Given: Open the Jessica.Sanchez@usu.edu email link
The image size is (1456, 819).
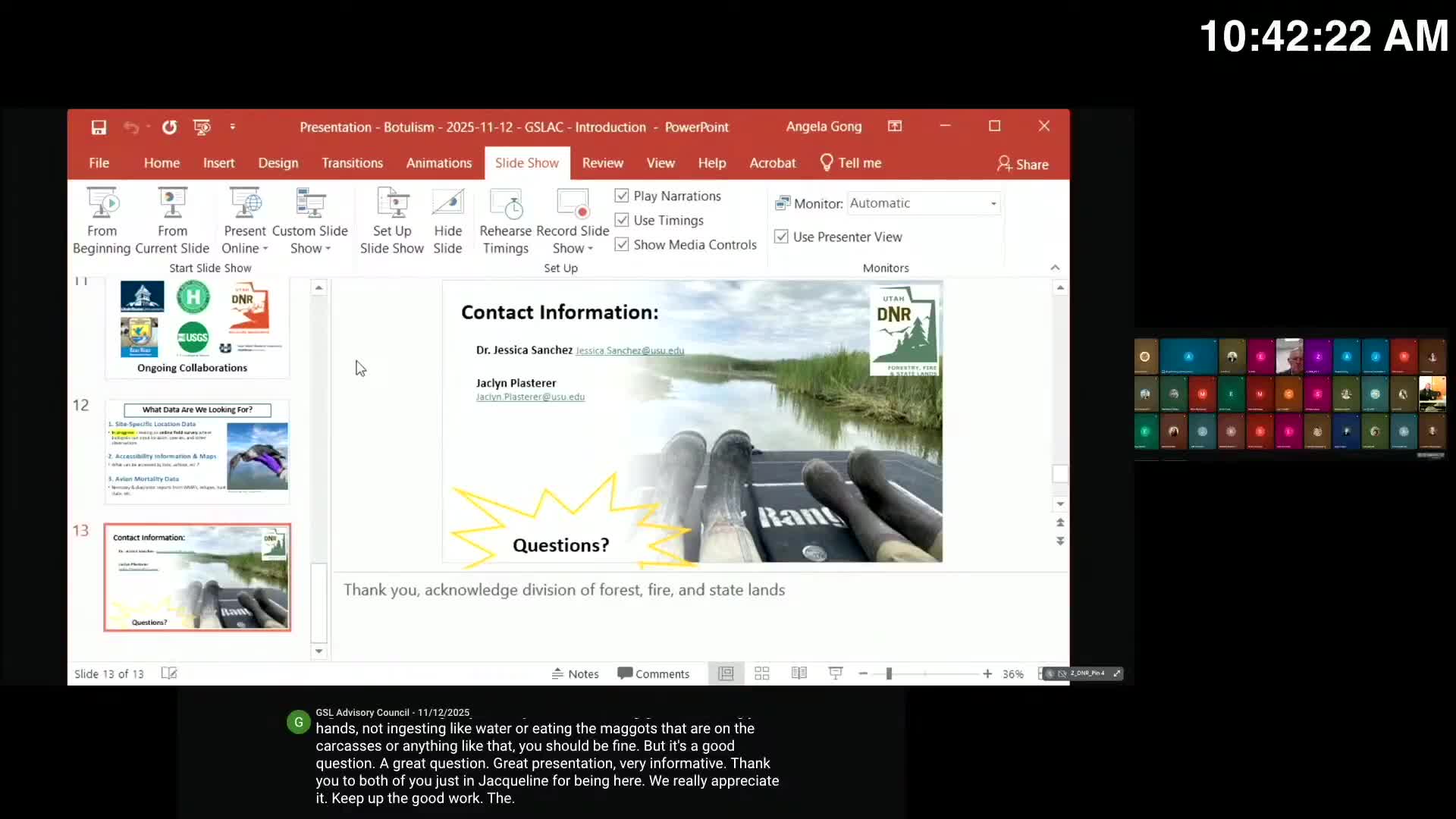Looking at the screenshot, I should coord(629,351).
